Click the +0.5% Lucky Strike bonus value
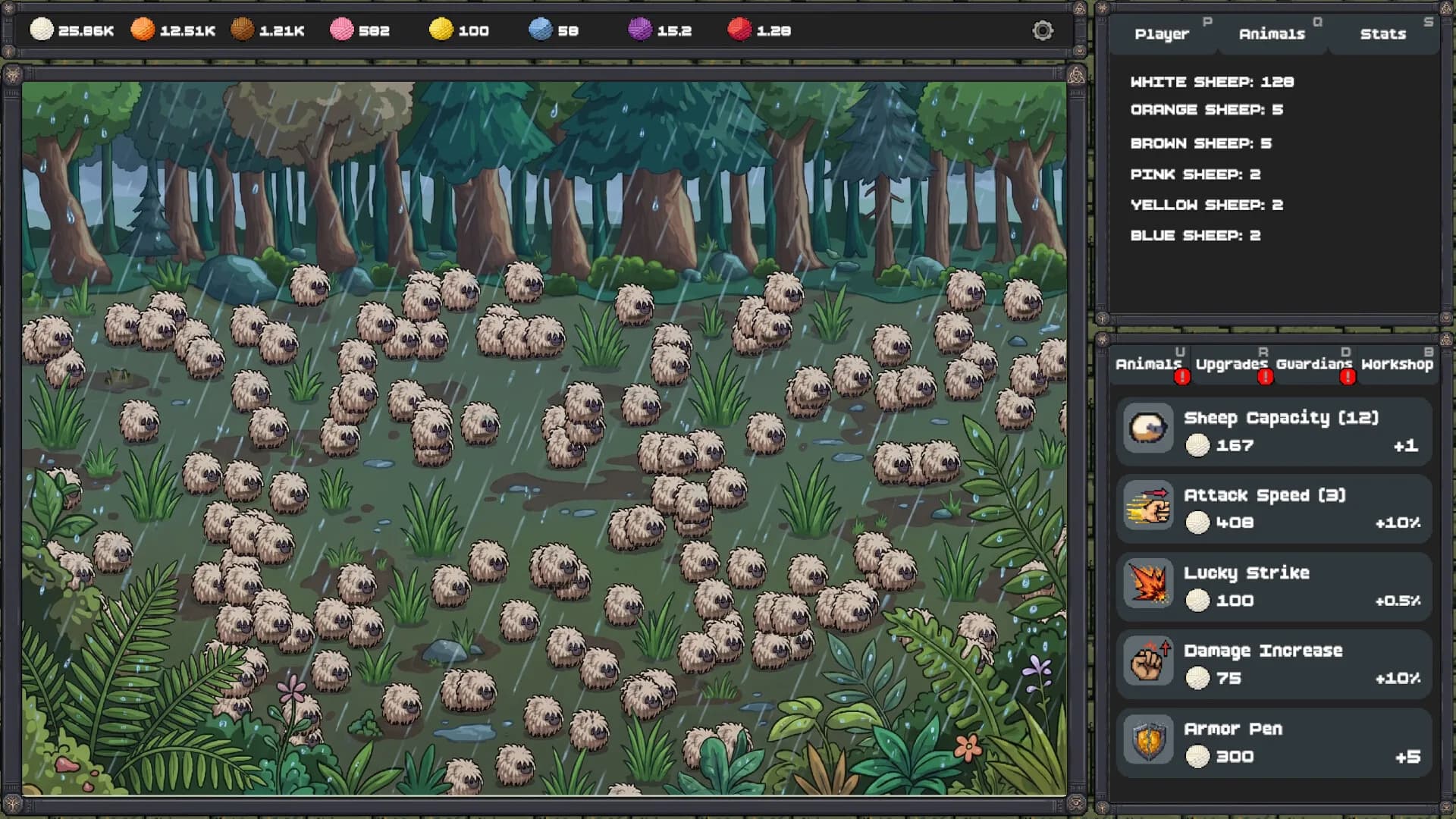Screen dimensions: 1456x819 [x=1398, y=601]
